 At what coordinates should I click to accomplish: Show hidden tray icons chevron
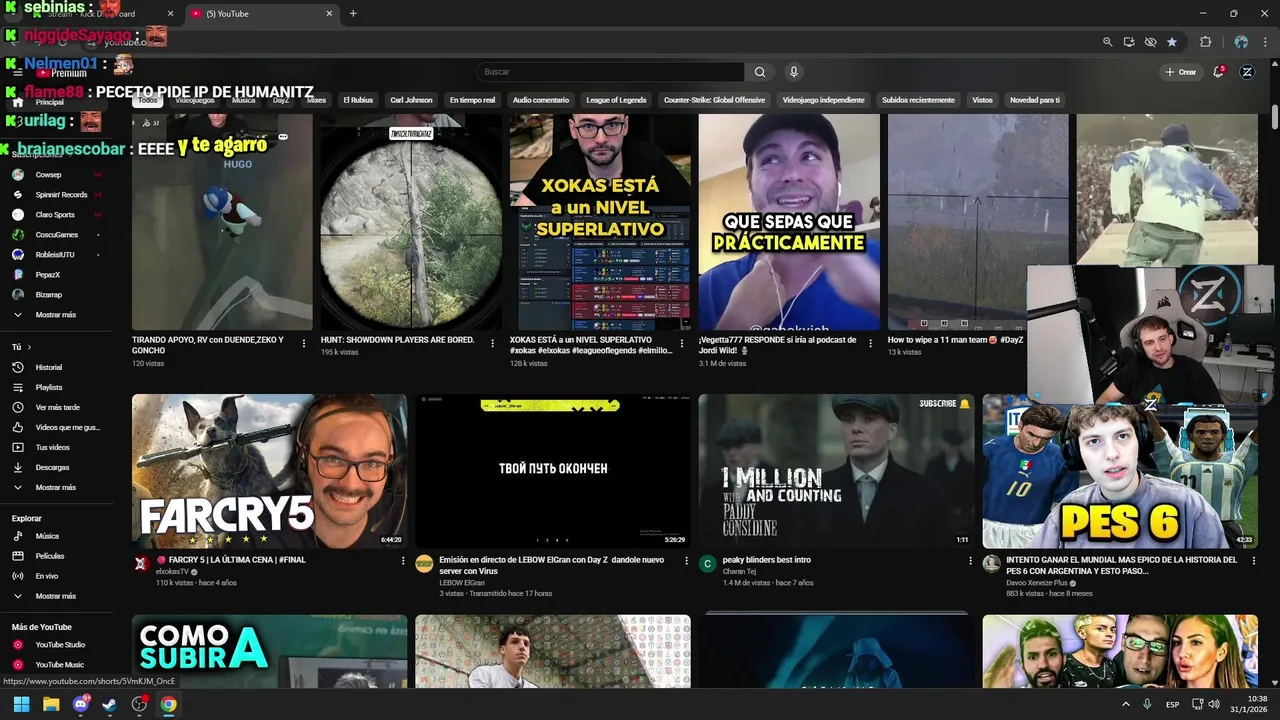(1126, 704)
